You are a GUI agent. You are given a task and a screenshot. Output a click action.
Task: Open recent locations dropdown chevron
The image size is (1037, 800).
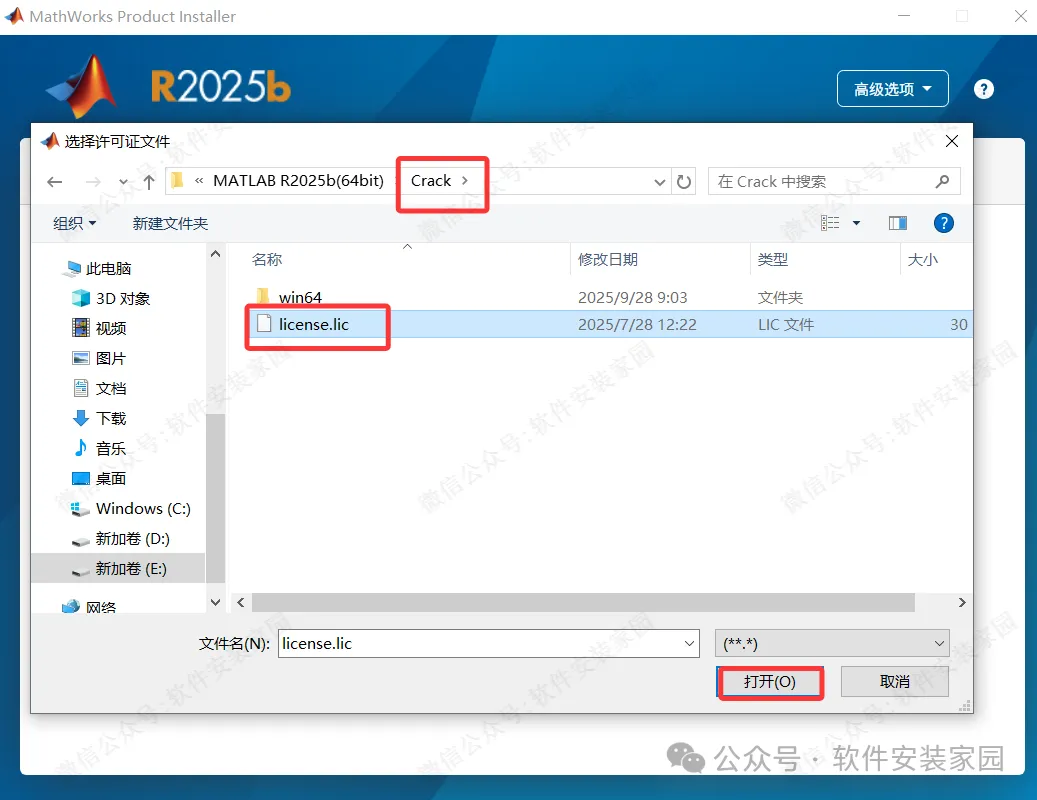pos(123,182)
